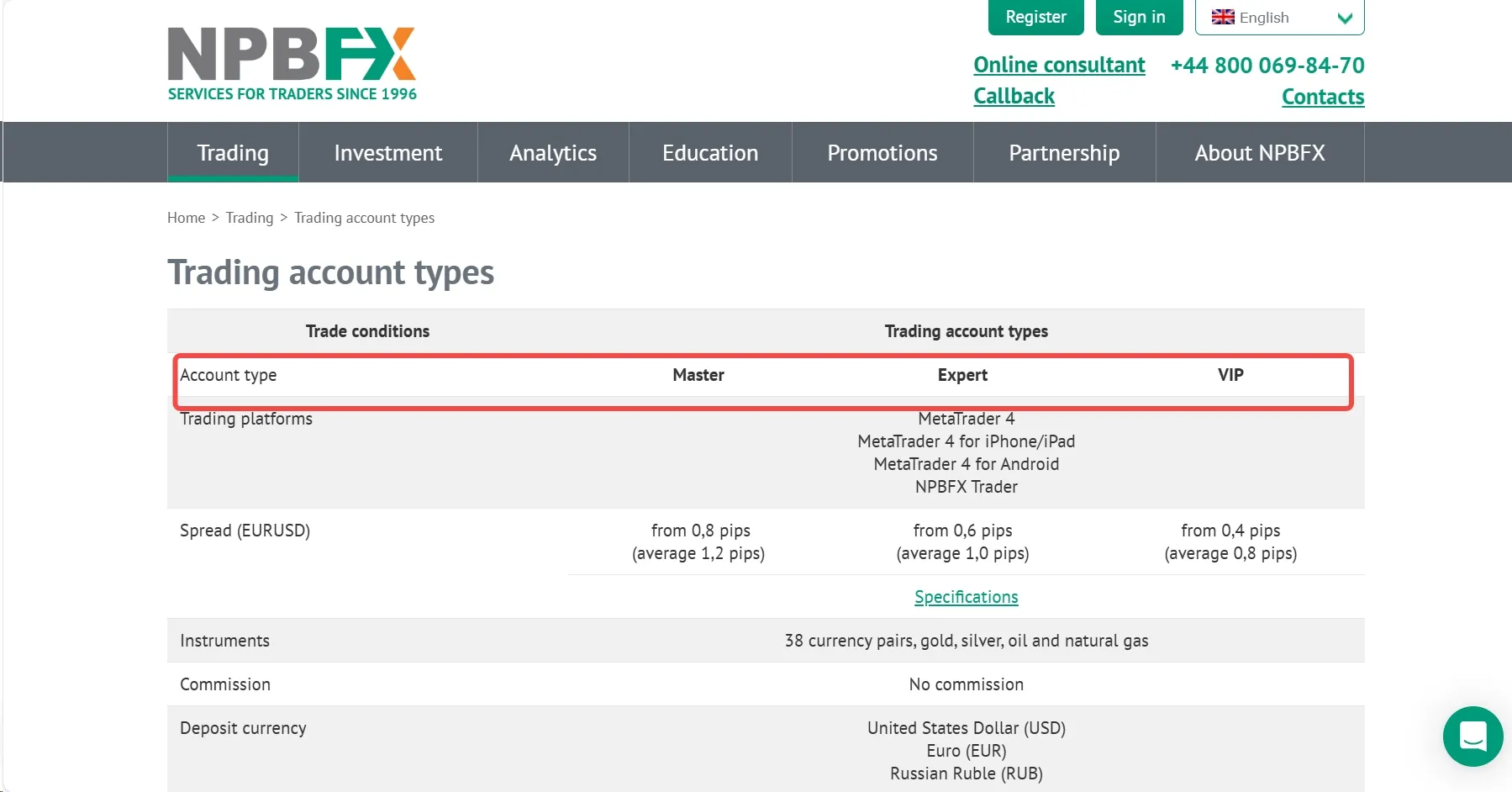This screenshot has width=1512, height=792.
Task: Click the 'from 0,6 pips' Expert spread
Action: coord(962,531)
